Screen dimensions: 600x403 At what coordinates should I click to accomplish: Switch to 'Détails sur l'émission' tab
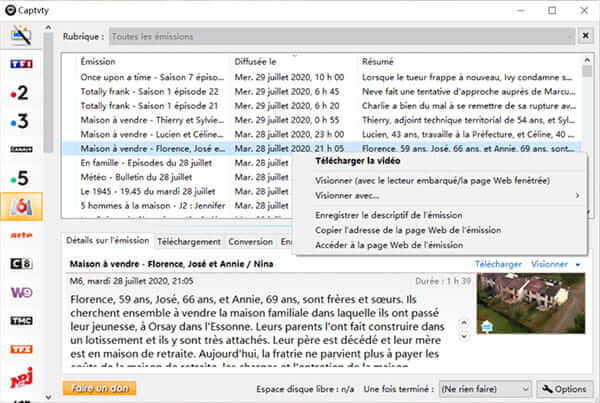click(x=108, y=240)
